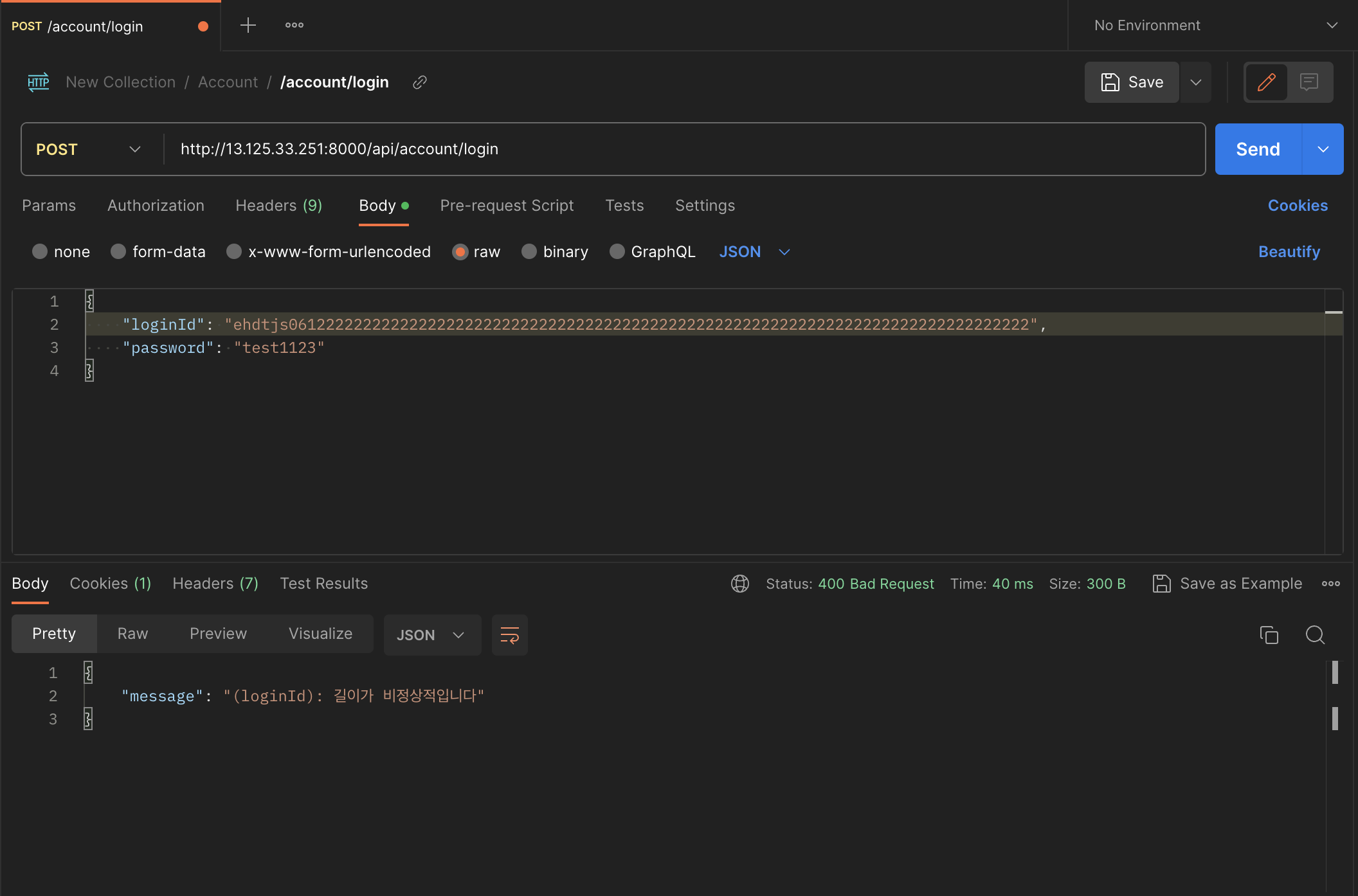
Task: Click the network globe icon near status
Action: [740, 584]
